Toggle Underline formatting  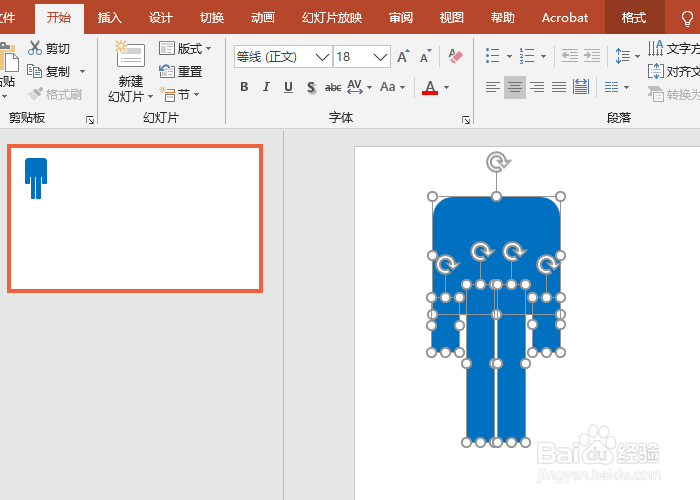(x=288, y=87)
